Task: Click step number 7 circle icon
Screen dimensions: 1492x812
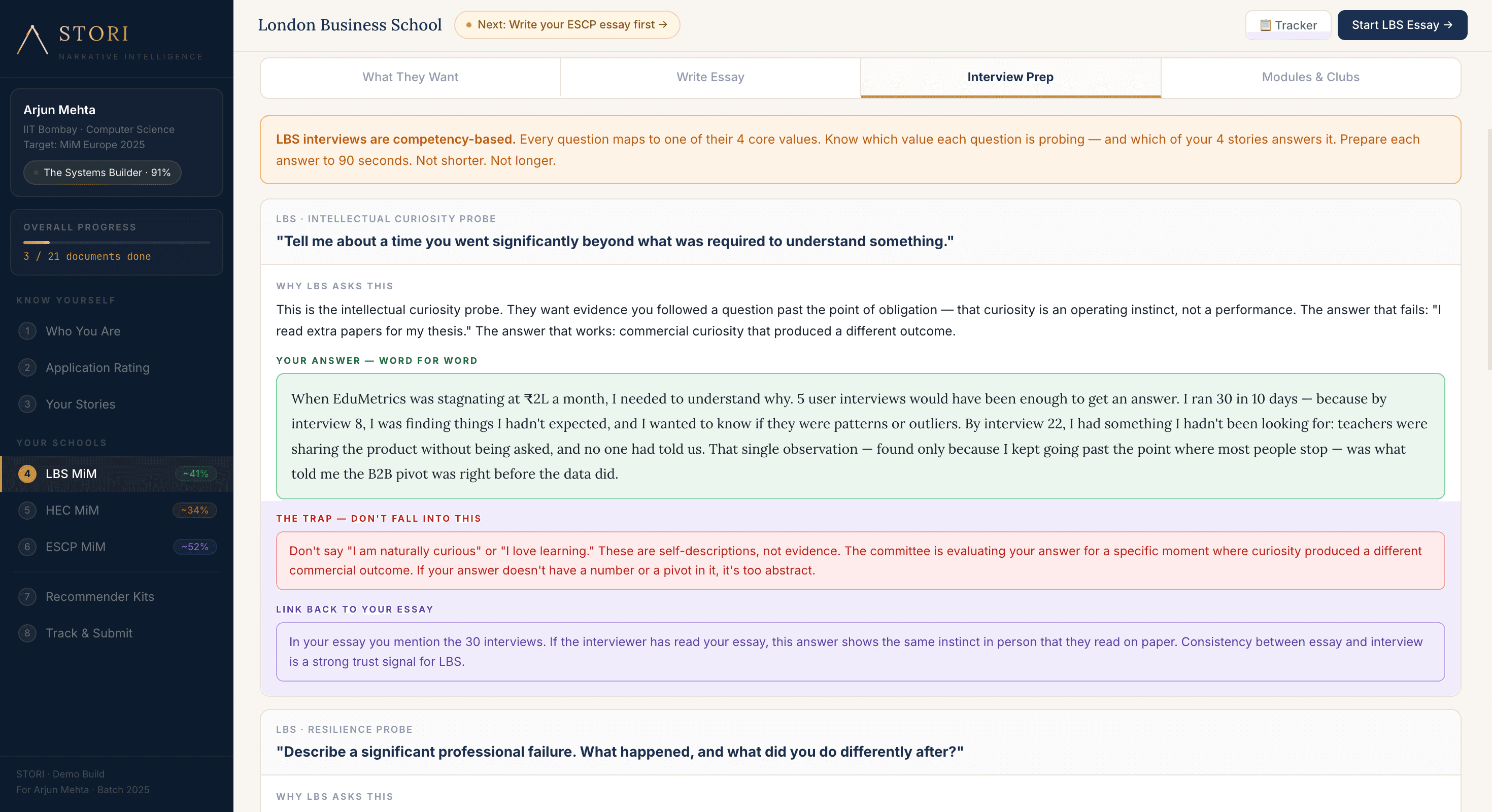Action: (x=27, y=596)
